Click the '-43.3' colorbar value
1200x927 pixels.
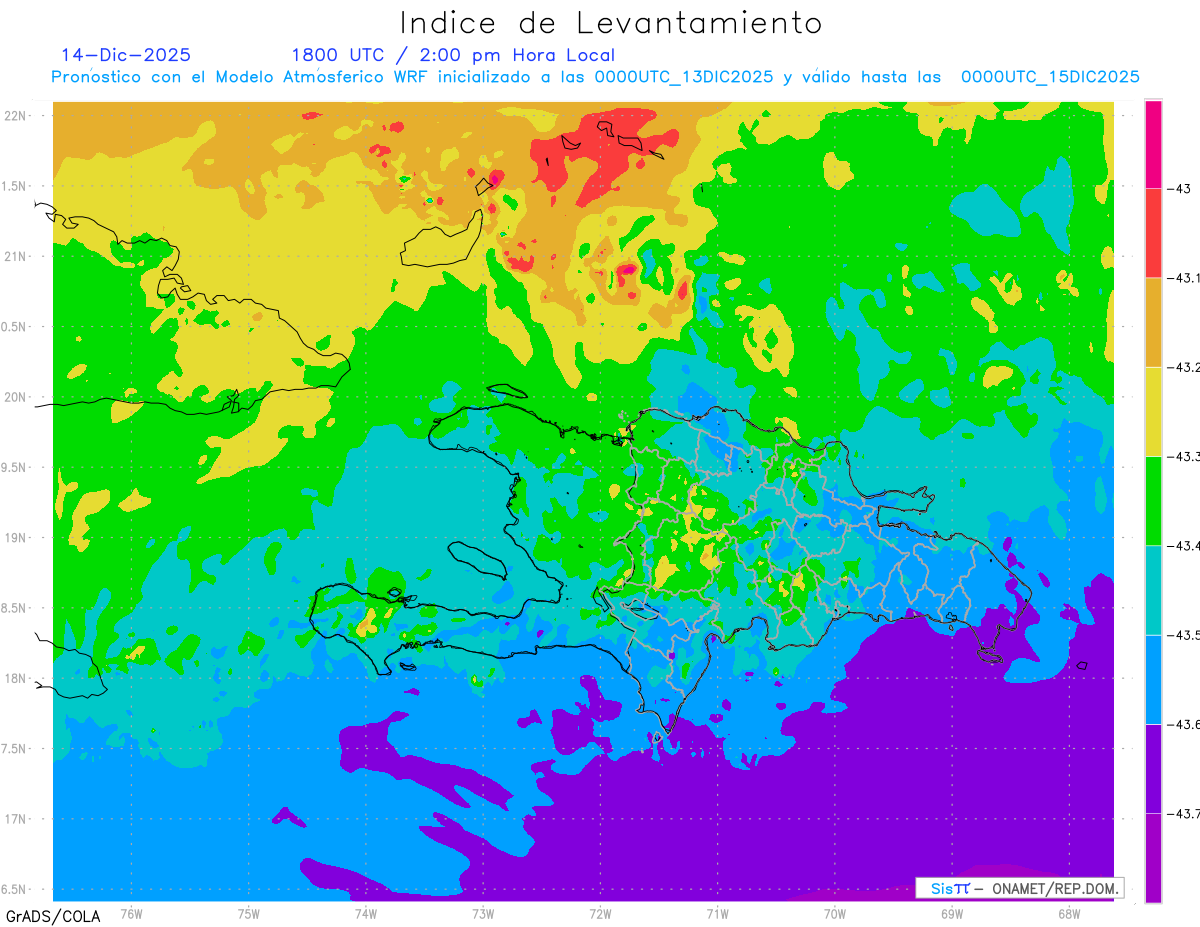[1183, 457]
